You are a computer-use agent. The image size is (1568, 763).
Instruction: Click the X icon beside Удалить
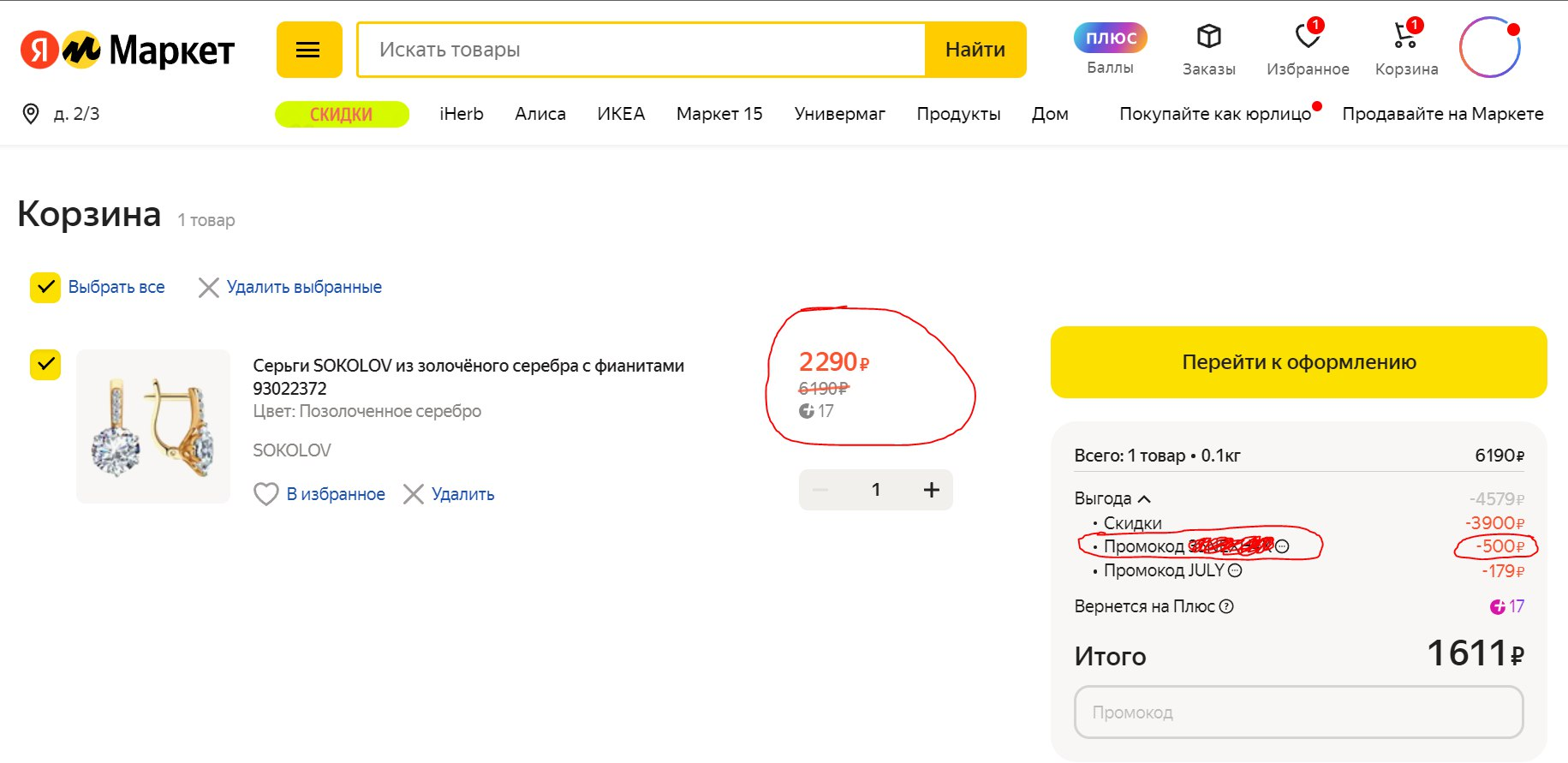(414, 494)
